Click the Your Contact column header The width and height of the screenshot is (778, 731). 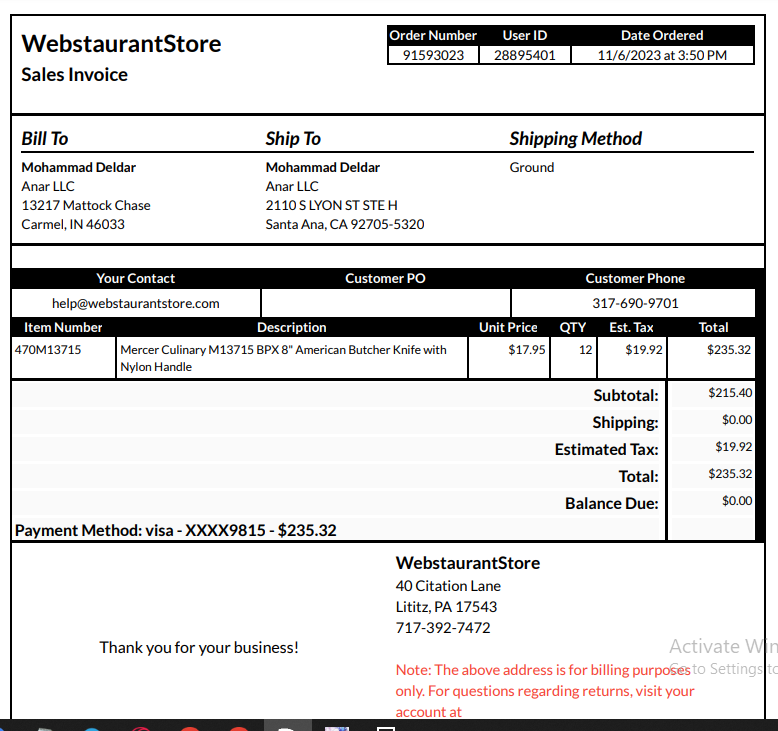(135, 278)
